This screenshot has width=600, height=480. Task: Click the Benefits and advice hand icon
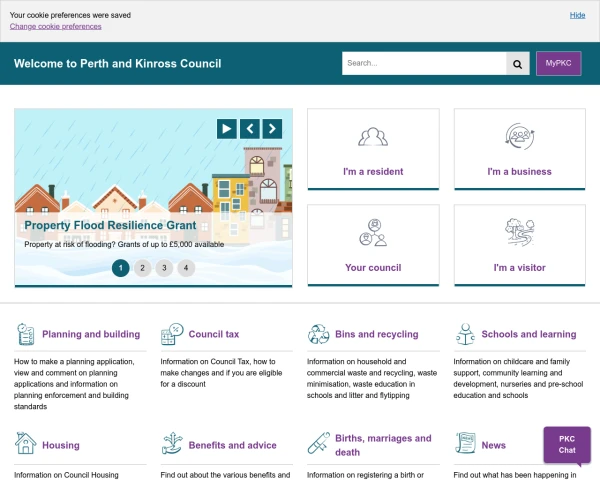172,443
